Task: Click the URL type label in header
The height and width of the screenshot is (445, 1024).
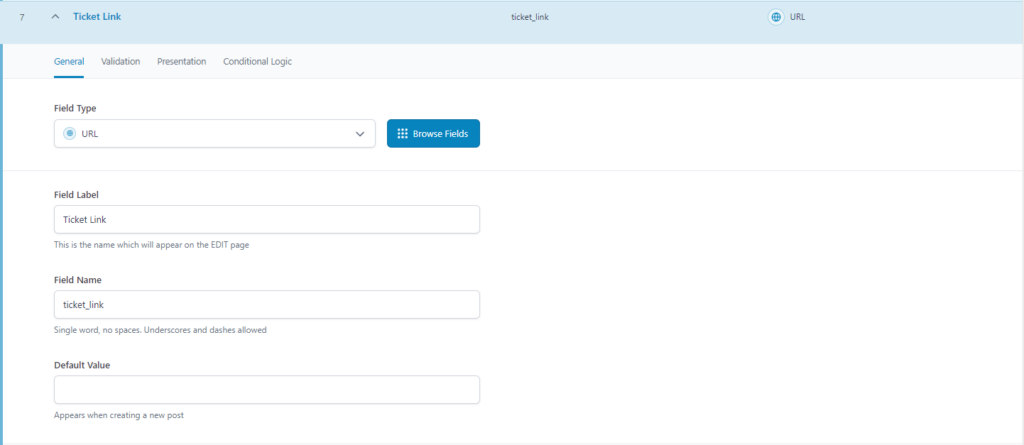Action: (797, 18)
